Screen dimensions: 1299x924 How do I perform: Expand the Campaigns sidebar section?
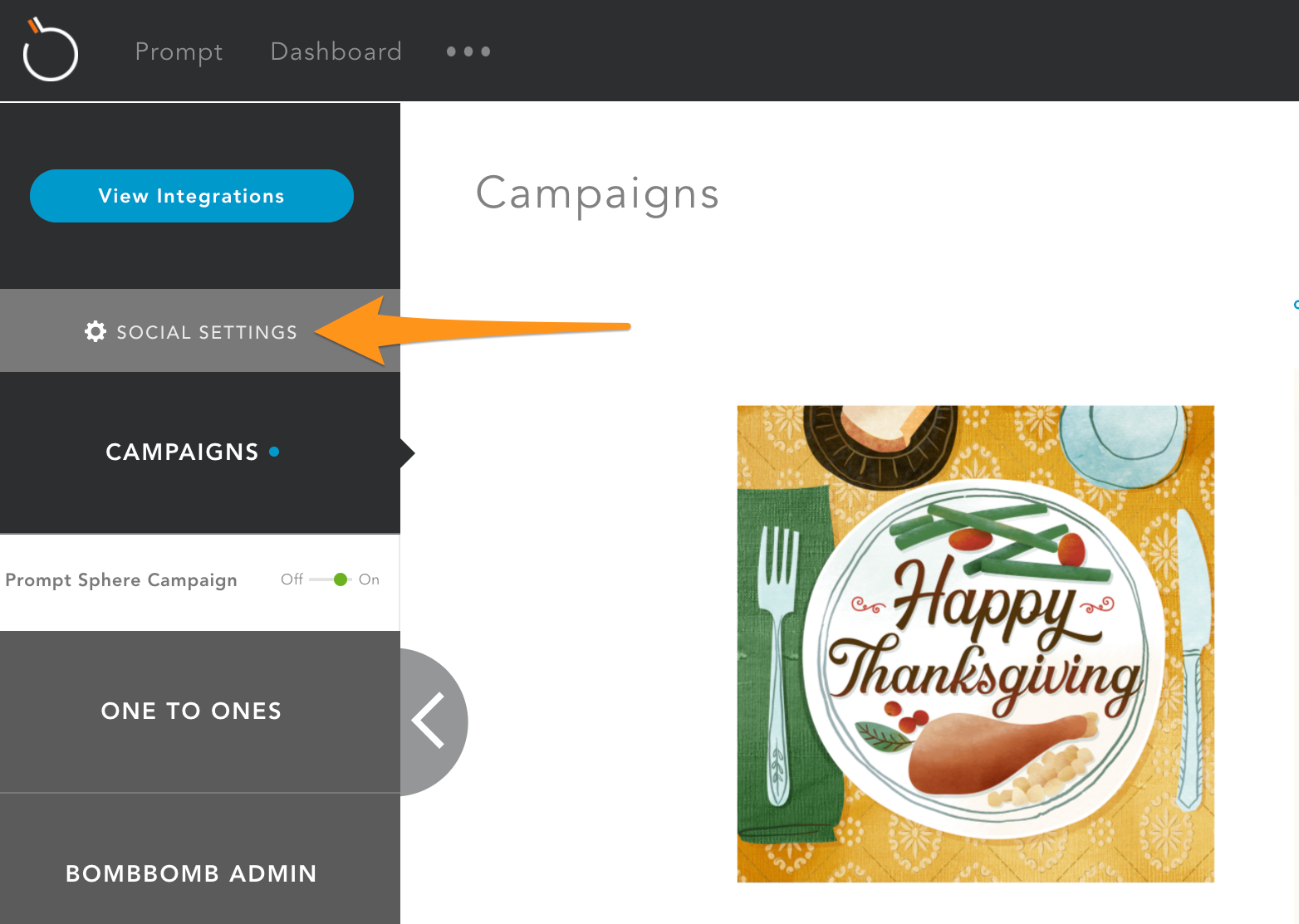(200, 452)
